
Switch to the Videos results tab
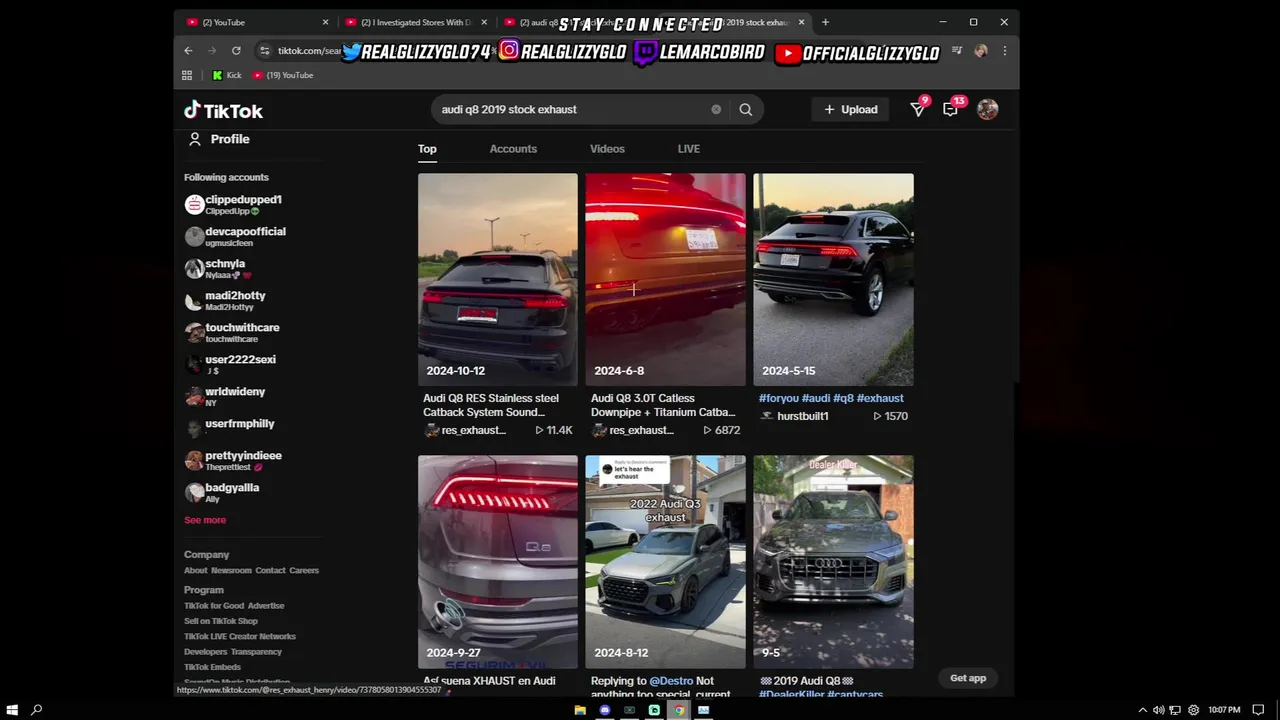click(x=607, y=149)
